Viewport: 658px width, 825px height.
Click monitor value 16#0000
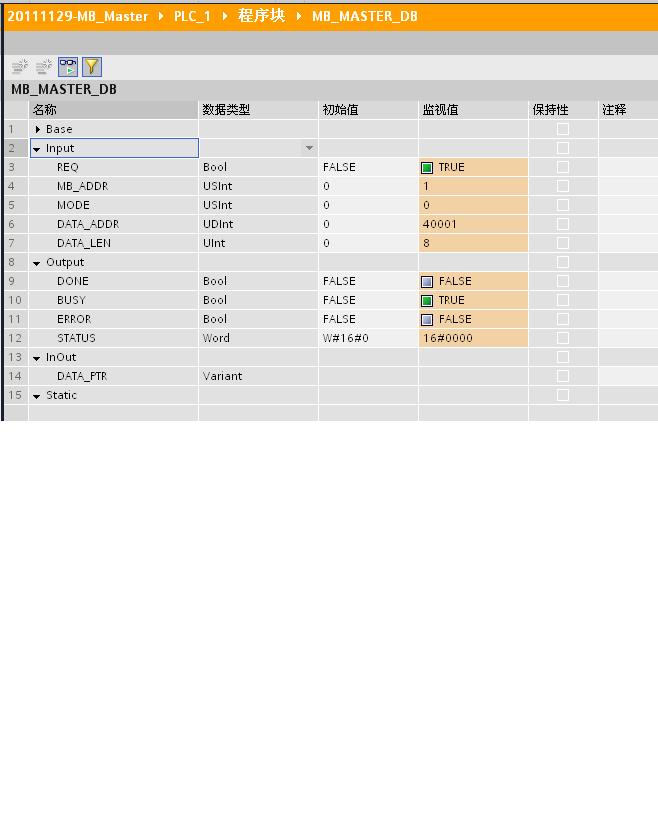473,338
